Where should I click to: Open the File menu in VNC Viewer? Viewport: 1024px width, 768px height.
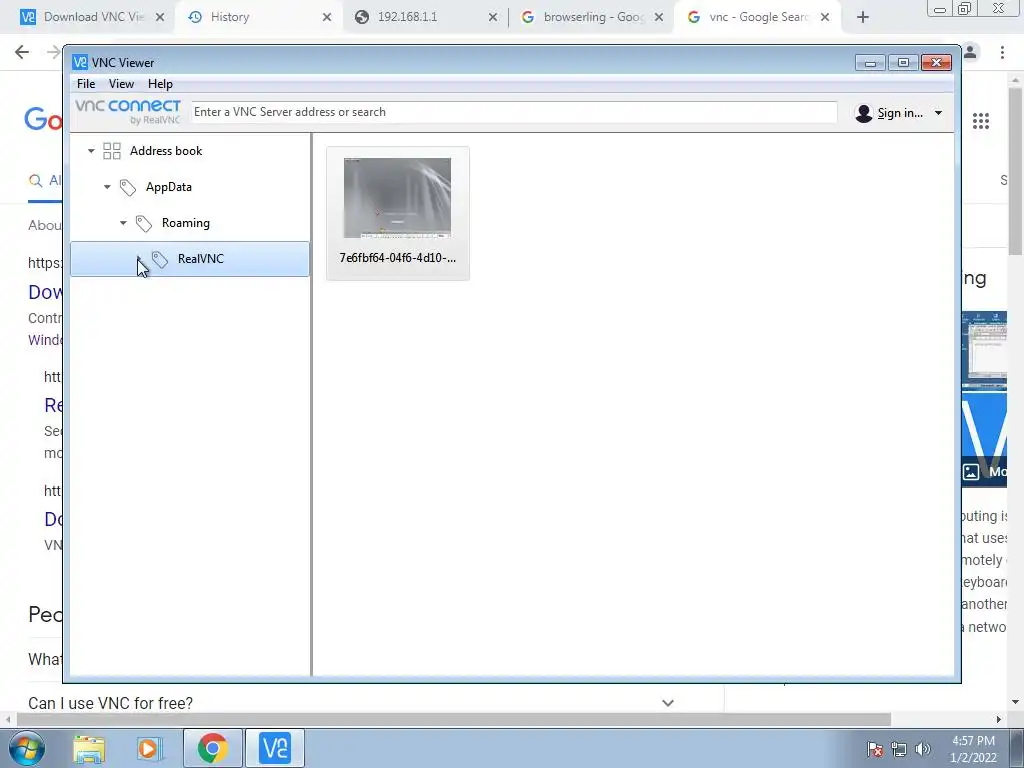86,84
